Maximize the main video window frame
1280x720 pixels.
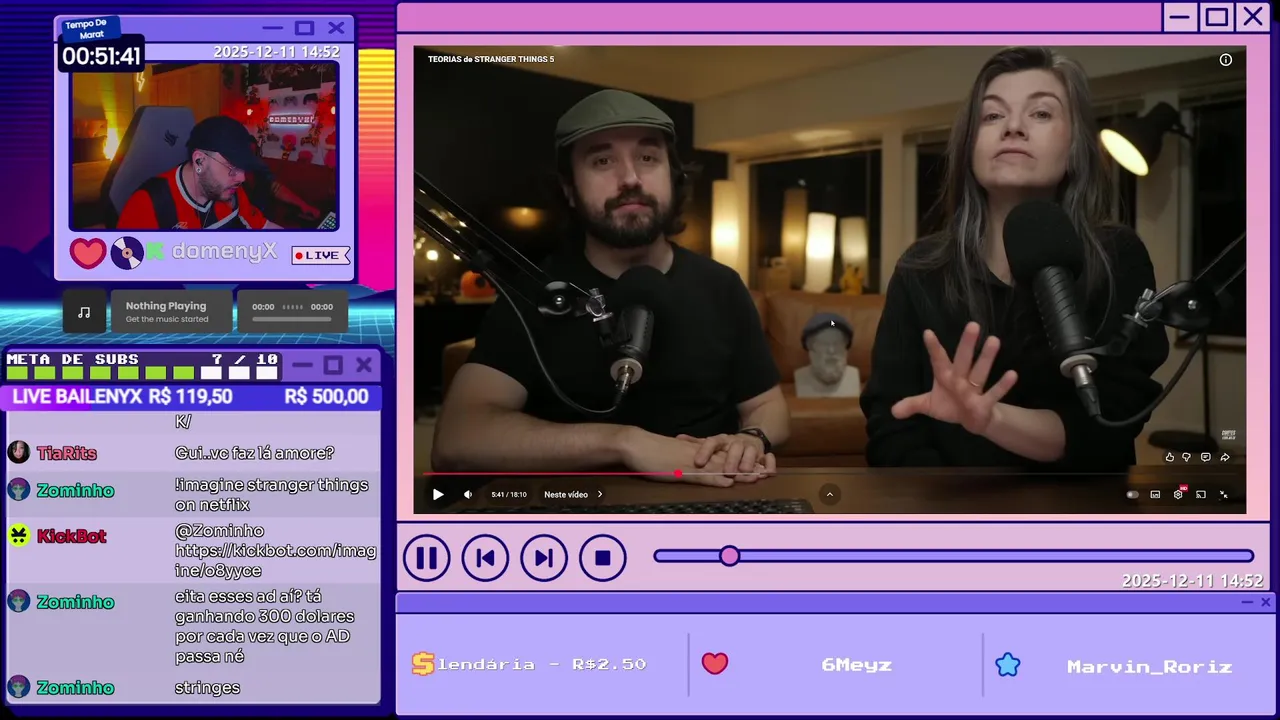[1216, 17]
